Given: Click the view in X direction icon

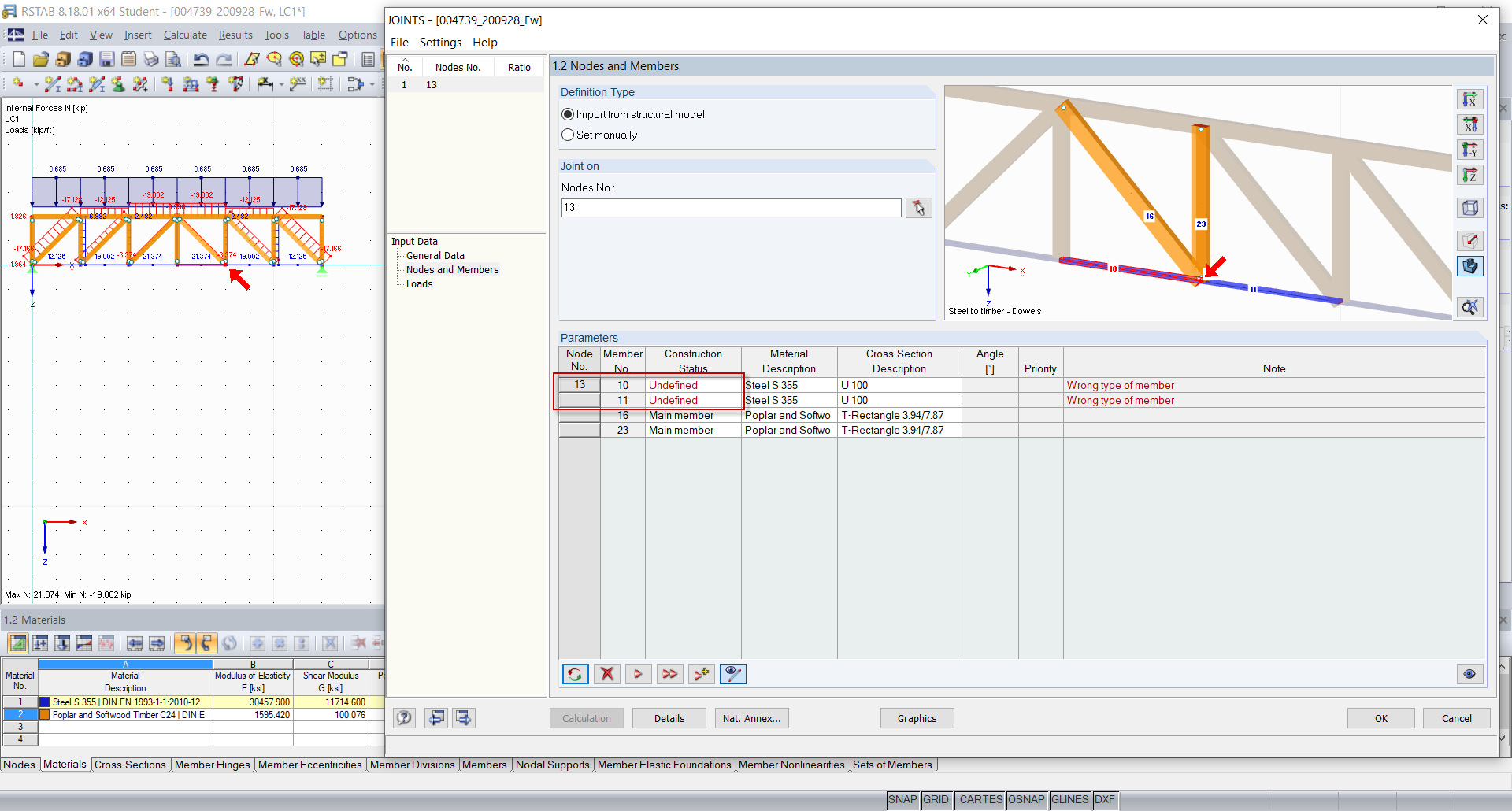Looking at the screenshot, I should tap(1471, 99).
